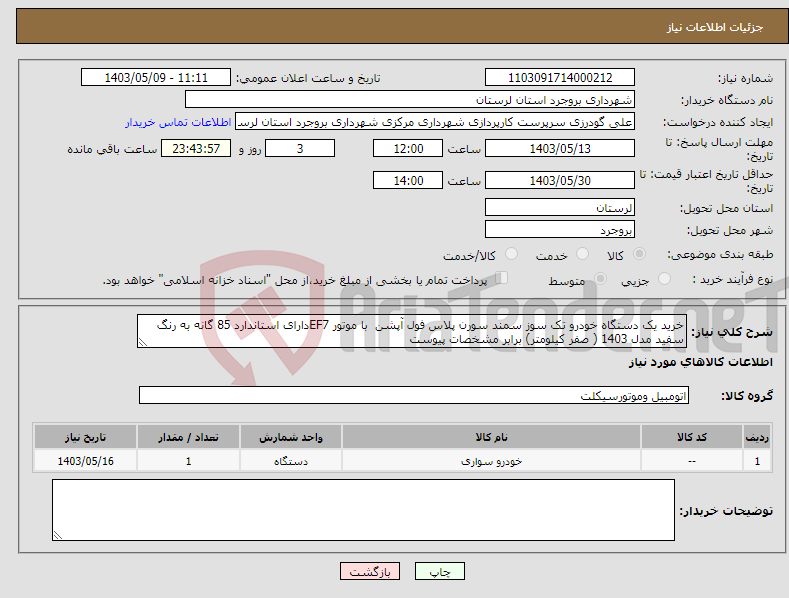Click the buyer organization name field
This screenshot has width=789, height=598.
pos(410,100)
